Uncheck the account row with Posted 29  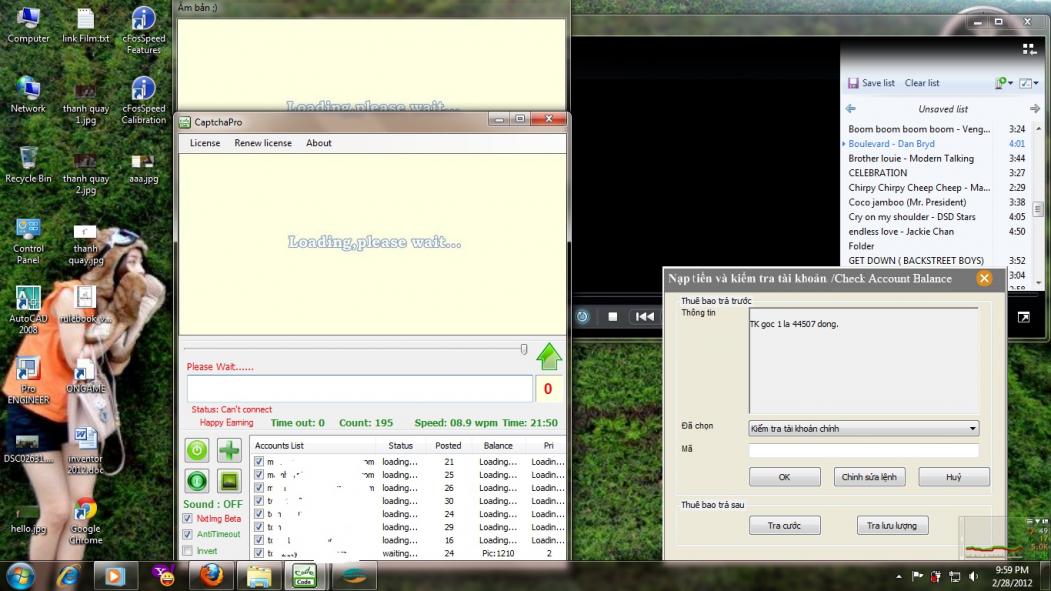[259, 527]
